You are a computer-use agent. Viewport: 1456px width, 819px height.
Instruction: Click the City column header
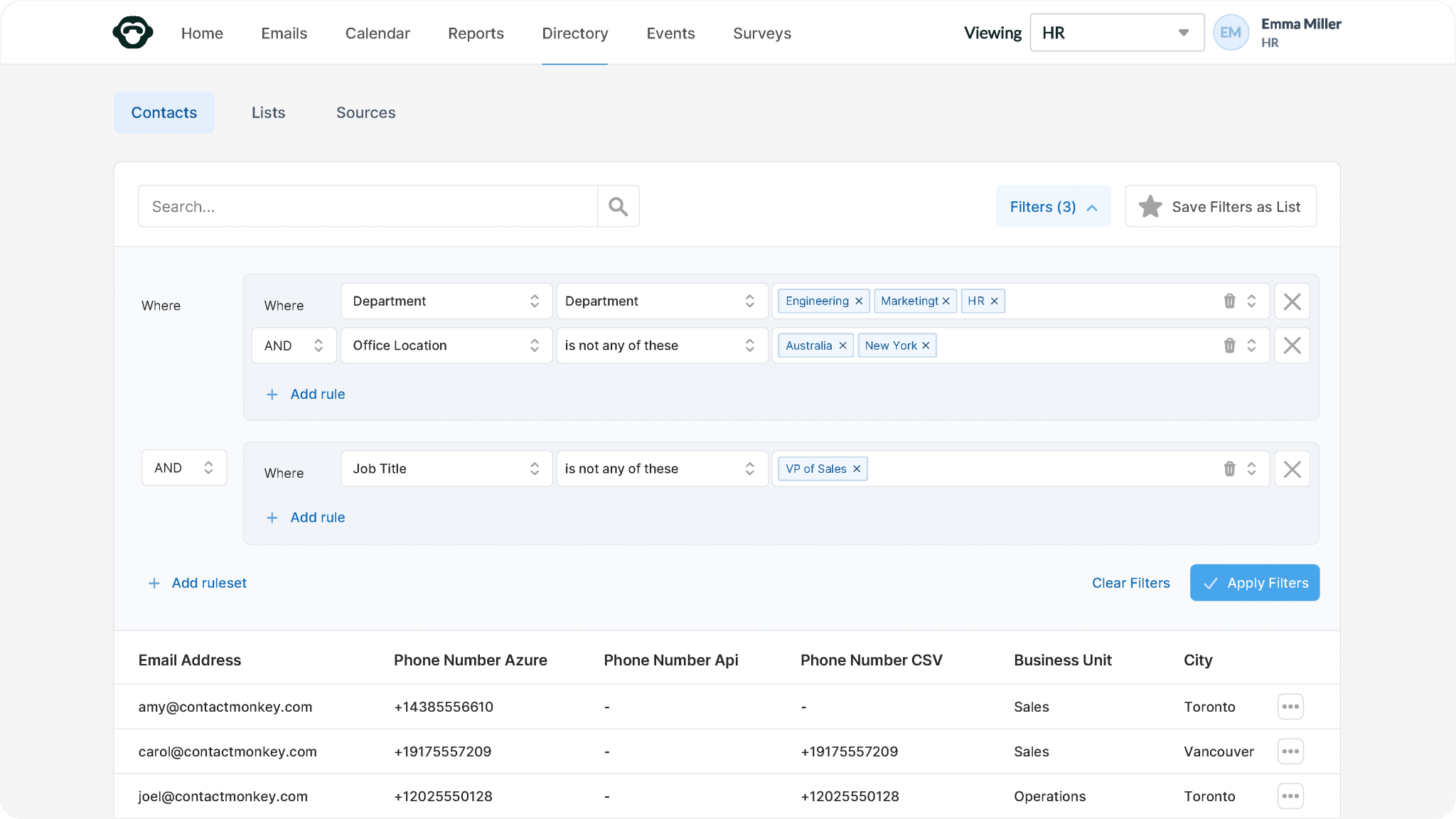coord(1198,660)
